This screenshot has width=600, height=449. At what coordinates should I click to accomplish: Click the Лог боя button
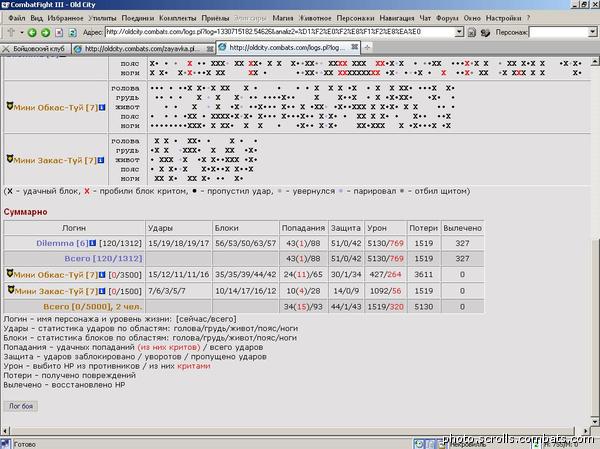(x=21, y=406)
